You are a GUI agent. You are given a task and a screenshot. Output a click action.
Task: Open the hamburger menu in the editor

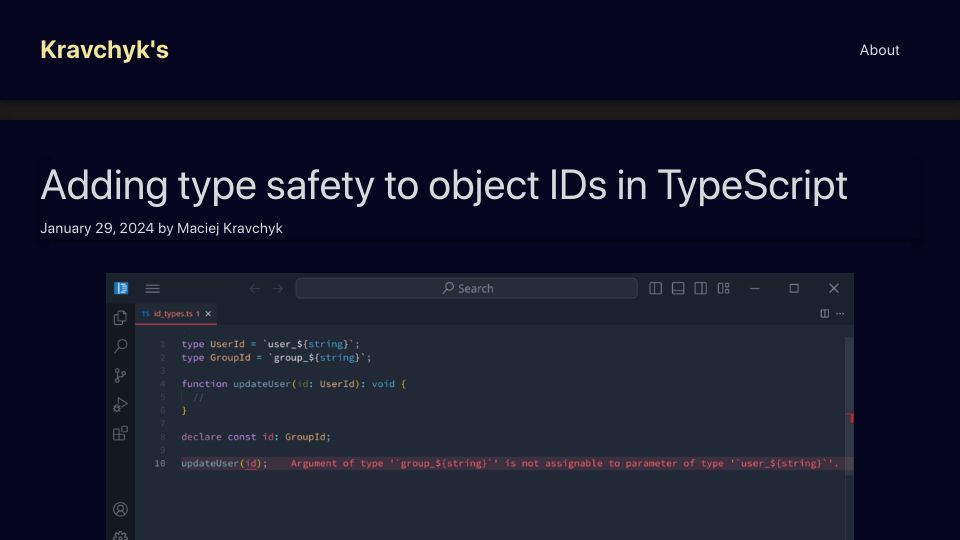coord(152,288)
